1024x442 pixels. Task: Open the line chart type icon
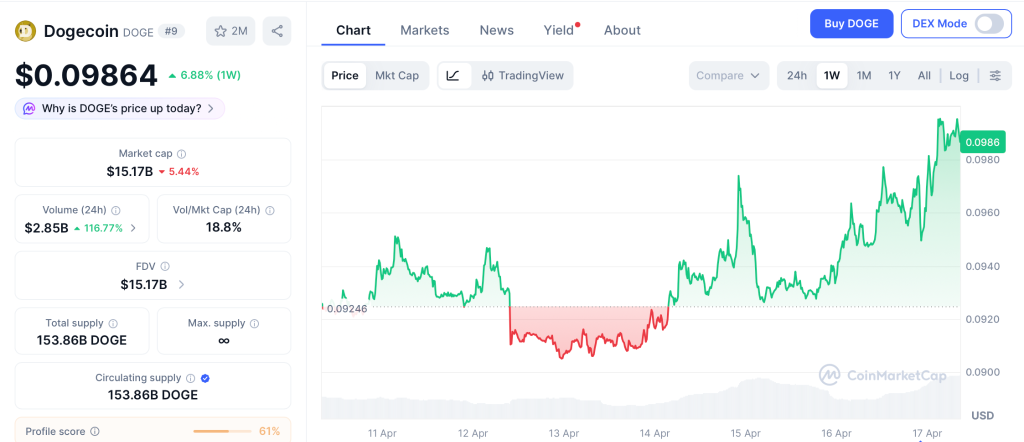453,75
